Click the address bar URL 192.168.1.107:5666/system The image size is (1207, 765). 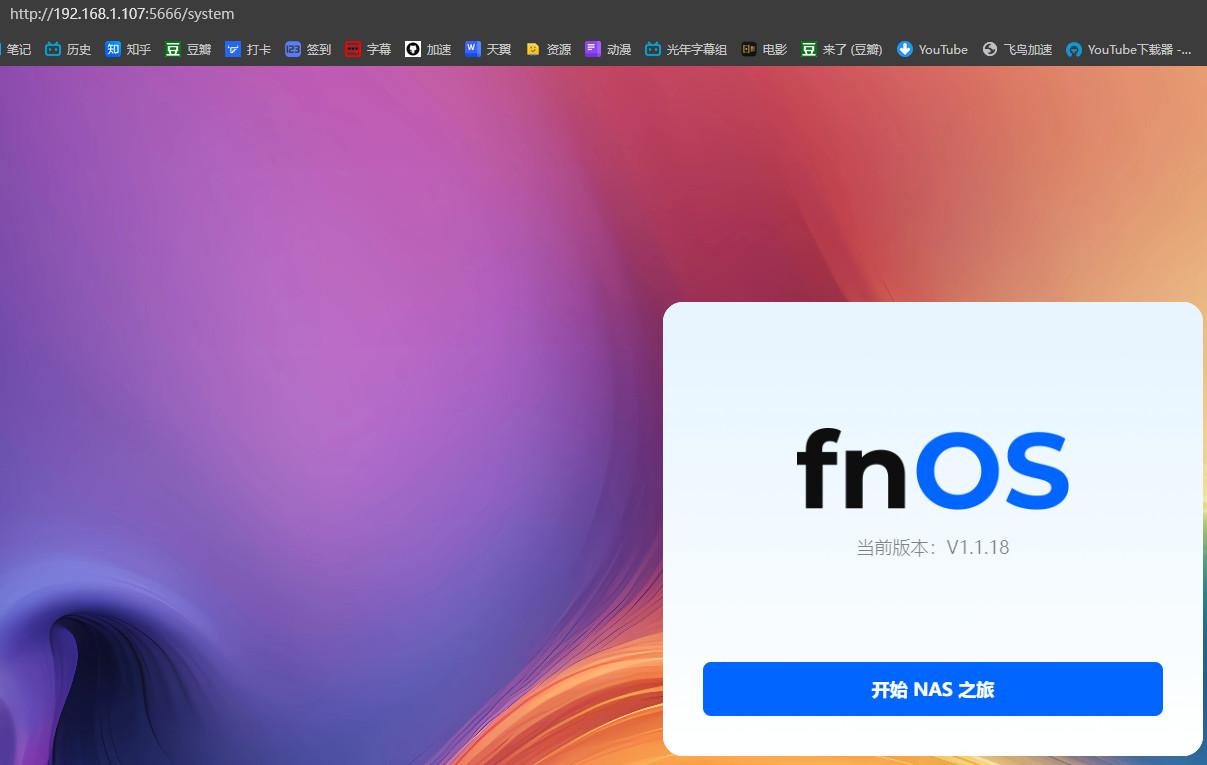pos(122,14)
